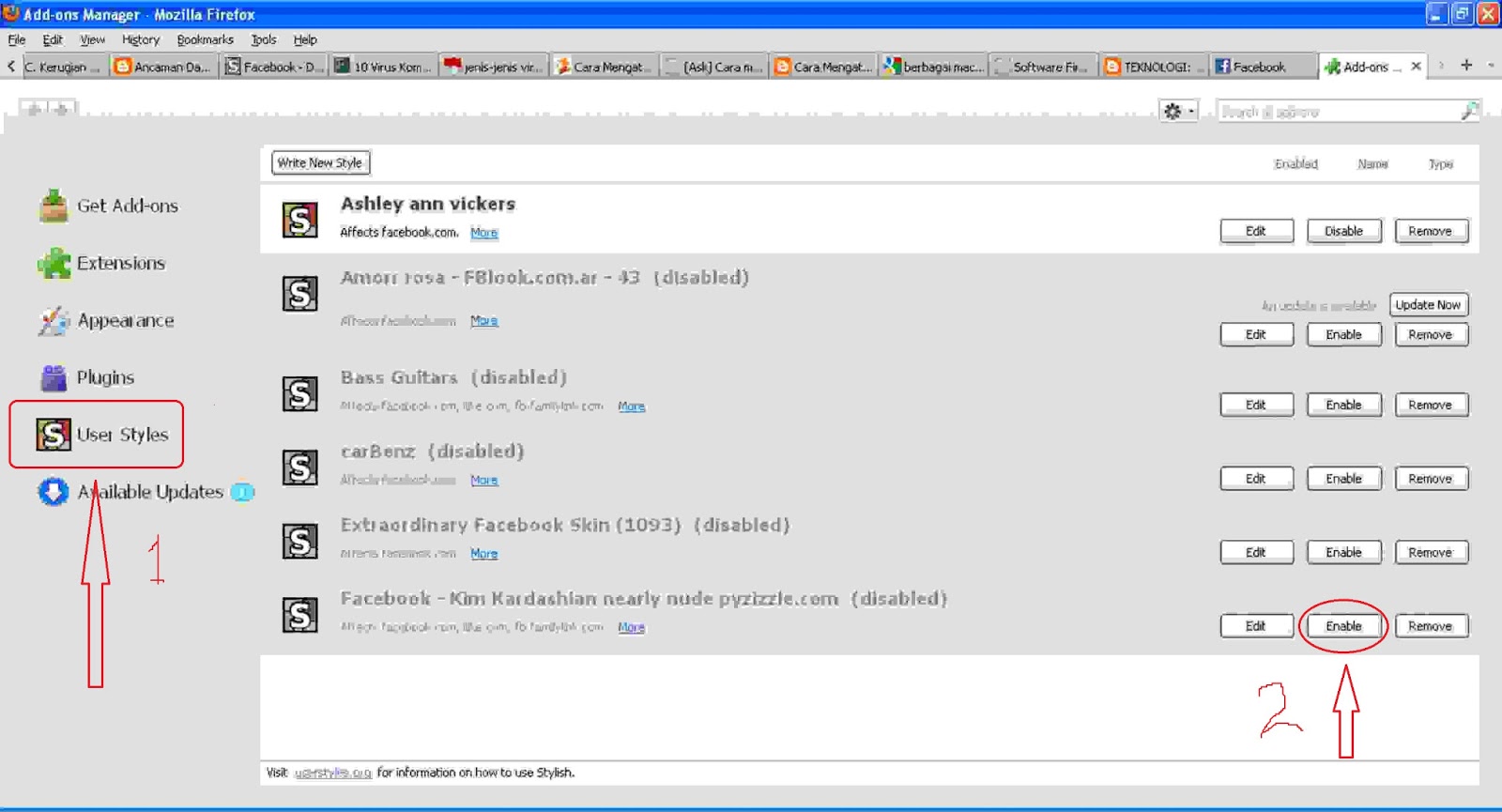Screen dimensions: 1502x812
Task: Switch to the Ancaman Da tab
Action: tap(163, 67)
